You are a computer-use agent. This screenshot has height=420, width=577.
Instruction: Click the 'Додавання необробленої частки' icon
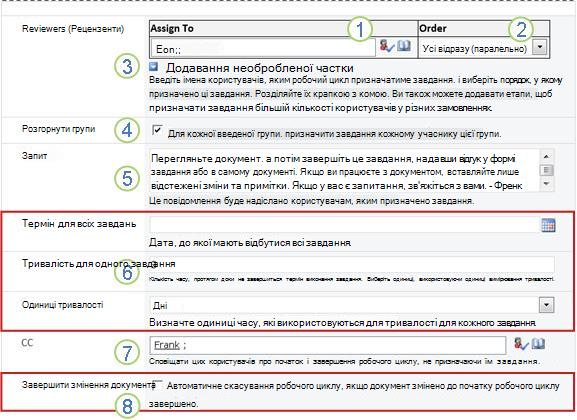click(153, 67)
